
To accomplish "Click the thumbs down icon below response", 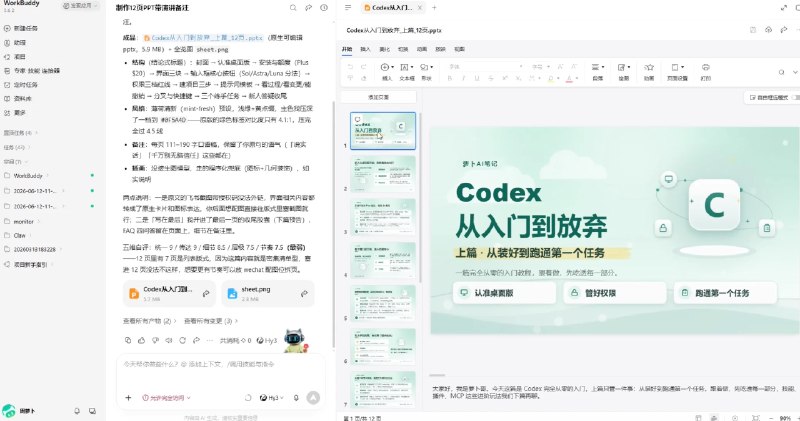I will (155, 340).
